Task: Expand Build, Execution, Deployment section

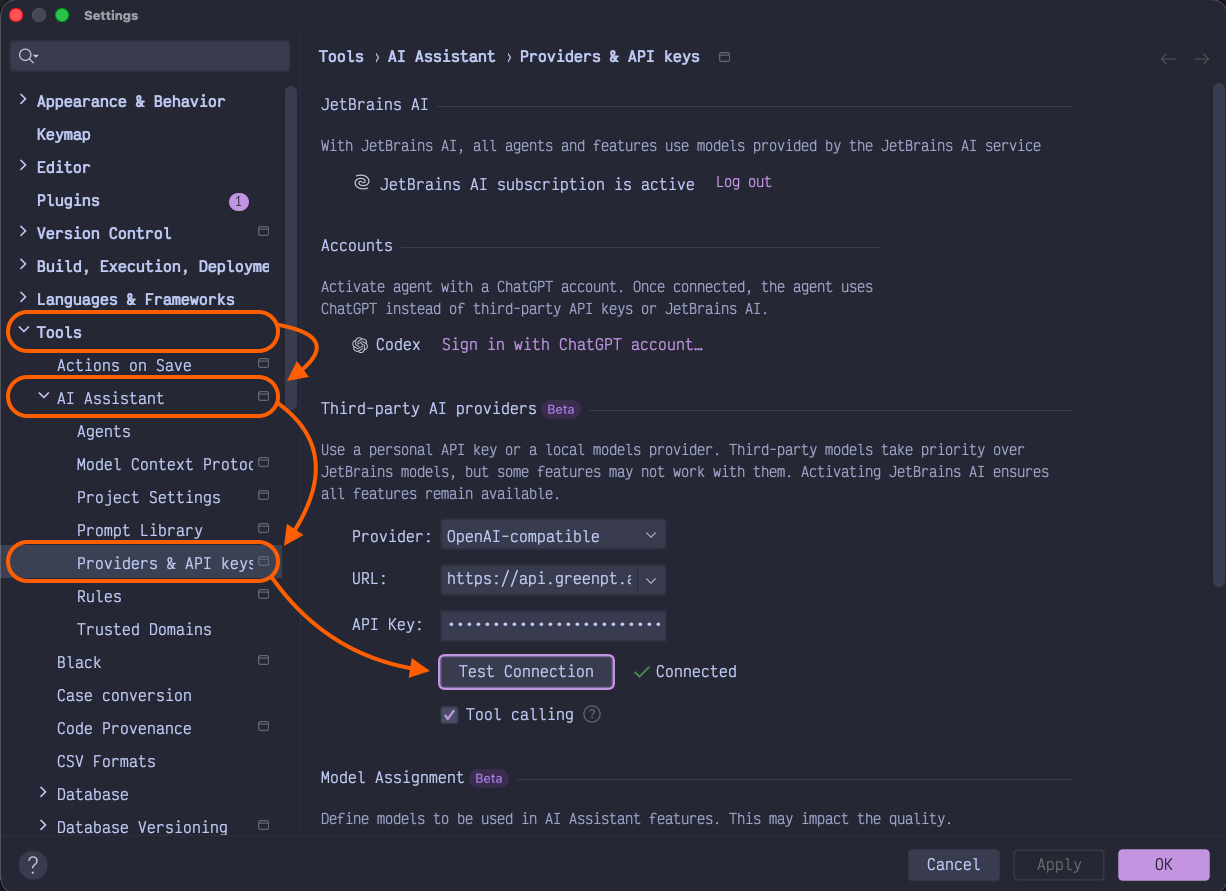Action: click(x=23, y=265)
